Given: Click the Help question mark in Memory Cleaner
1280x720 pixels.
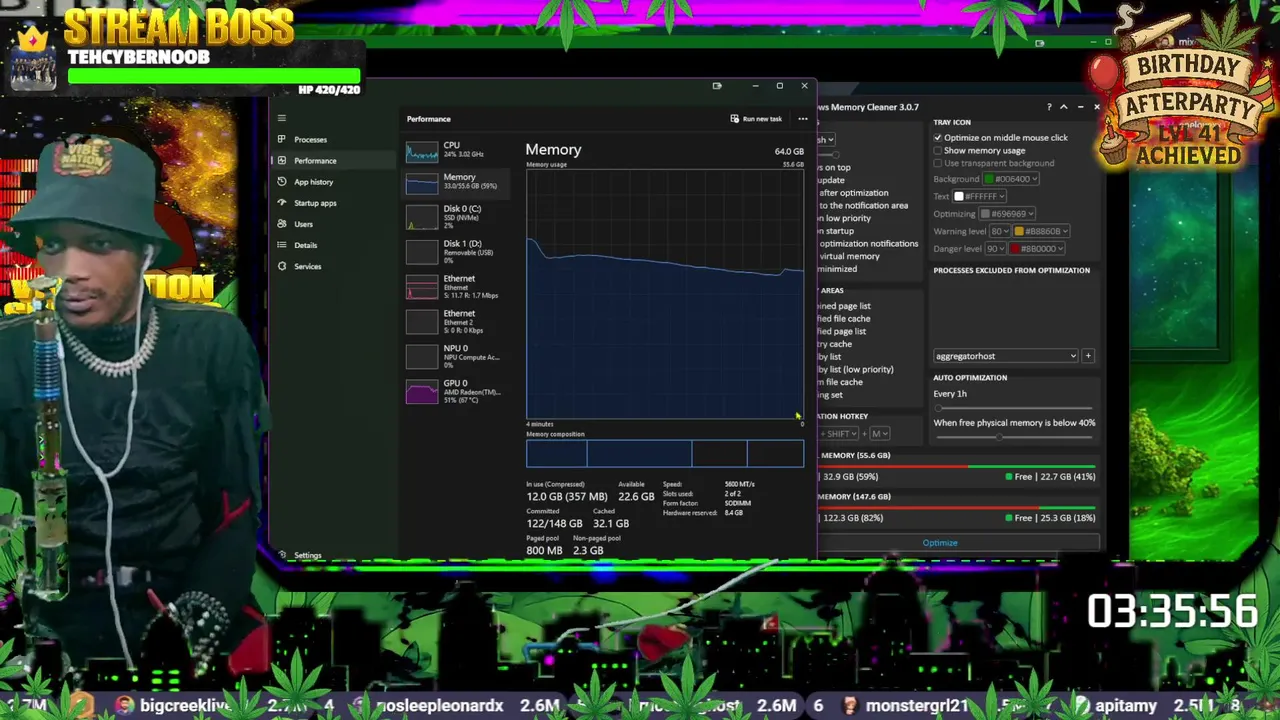Looking at the screenshot, I should click(1048, 107).
